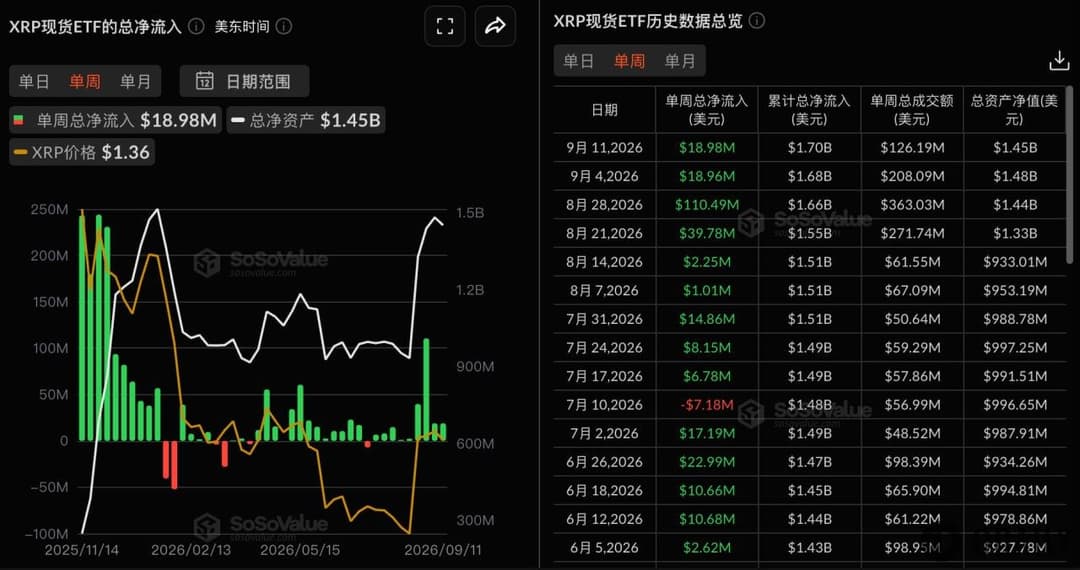Open info icon beside 美东时间
Viewport: 1080px width, 570px height.
tap(283, 27)
